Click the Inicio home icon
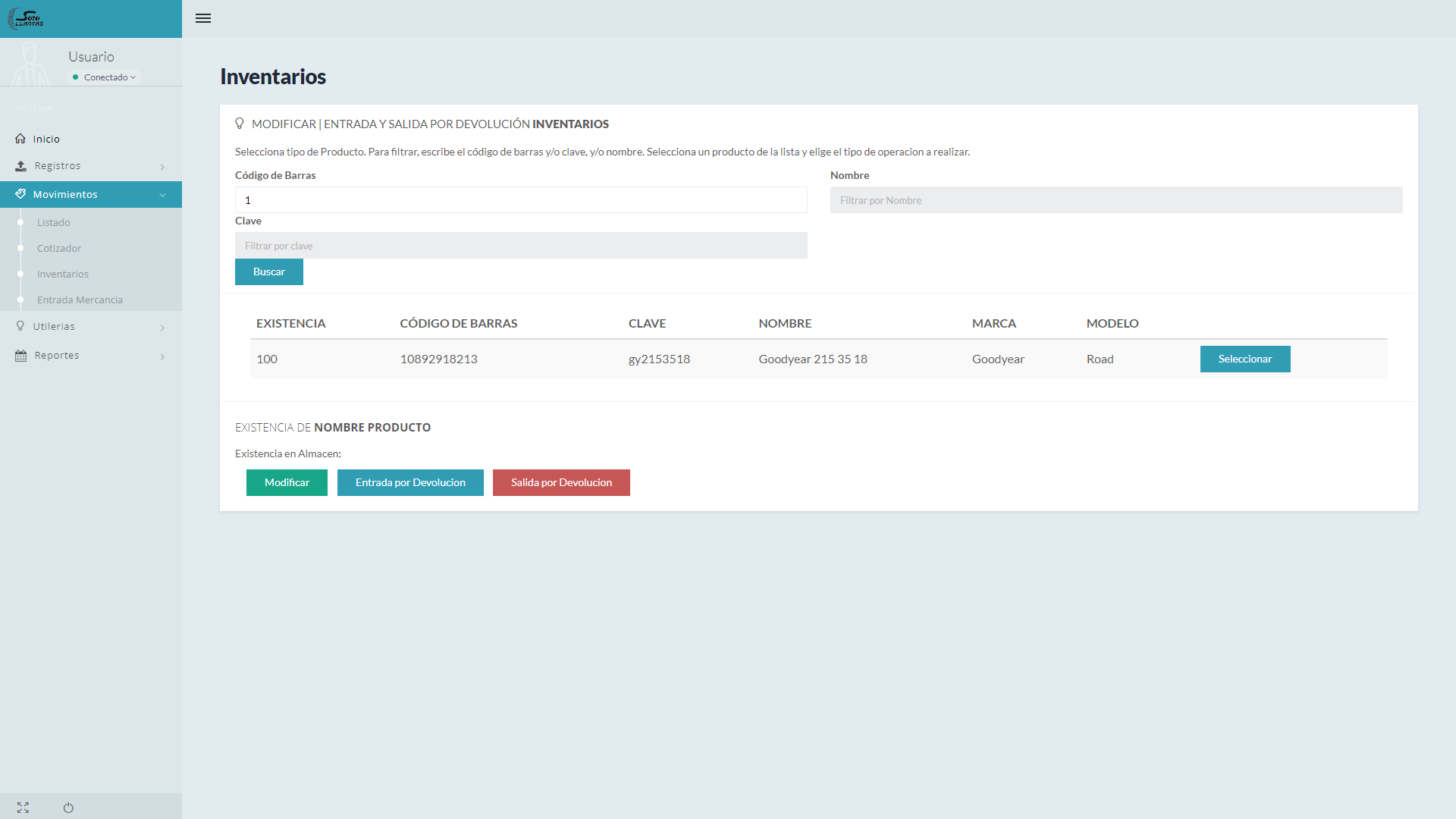The width and height of the screenshot is (1456, 819). point(20,139)
